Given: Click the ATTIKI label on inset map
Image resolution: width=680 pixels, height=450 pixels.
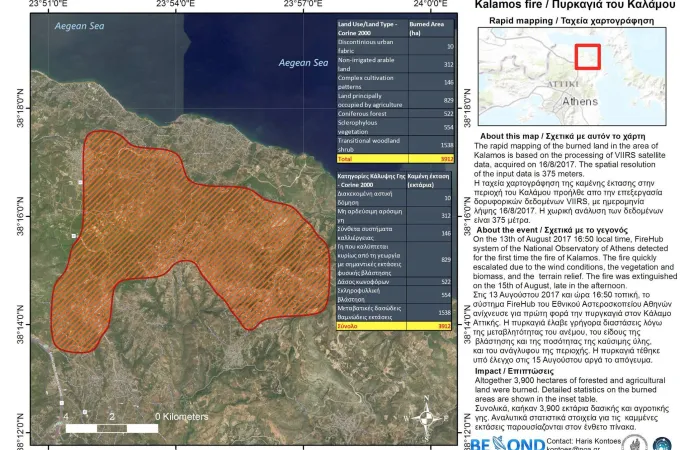Looking at the screenshot, I should [563, 84].
